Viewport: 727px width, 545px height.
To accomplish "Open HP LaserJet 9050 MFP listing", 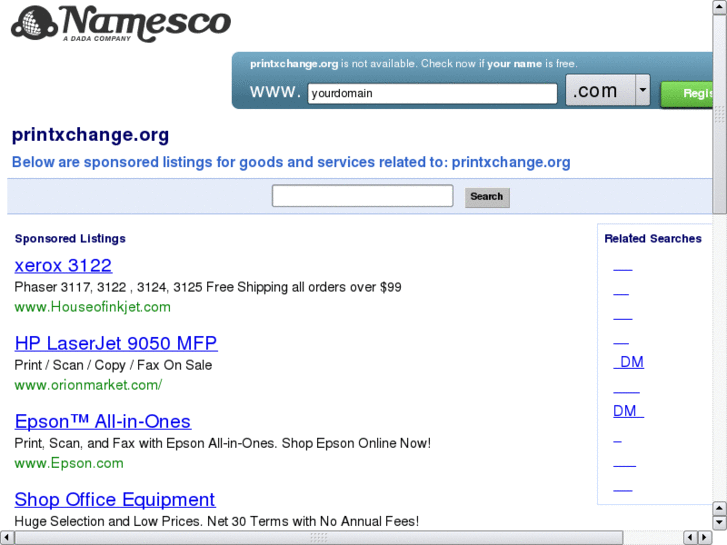I will pyautogui.click(x=116, y=344).
